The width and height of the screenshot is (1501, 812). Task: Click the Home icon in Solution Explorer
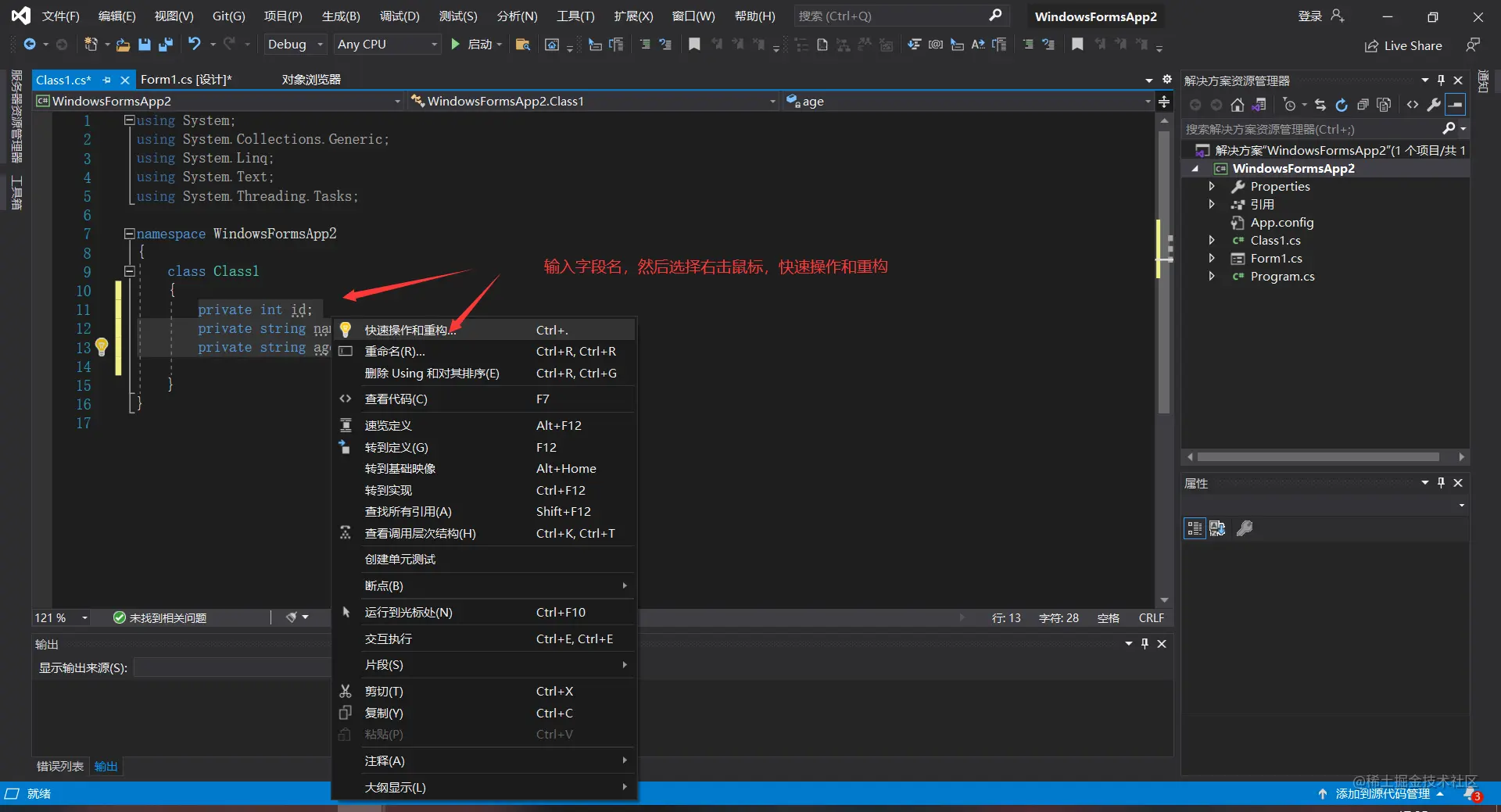(x=1237, y=105)
